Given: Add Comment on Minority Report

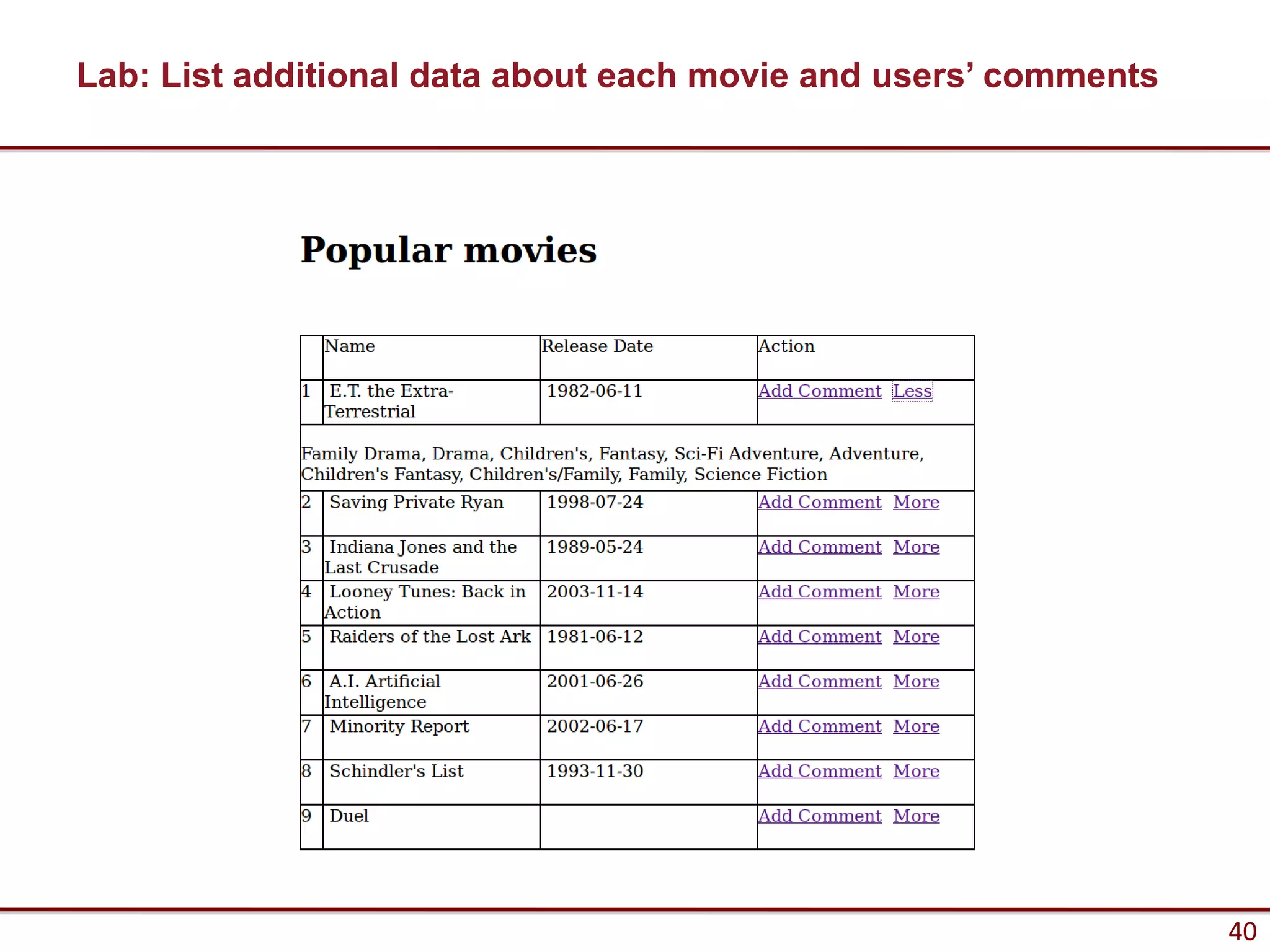Looking at the screenshot, I should [819, 726].
